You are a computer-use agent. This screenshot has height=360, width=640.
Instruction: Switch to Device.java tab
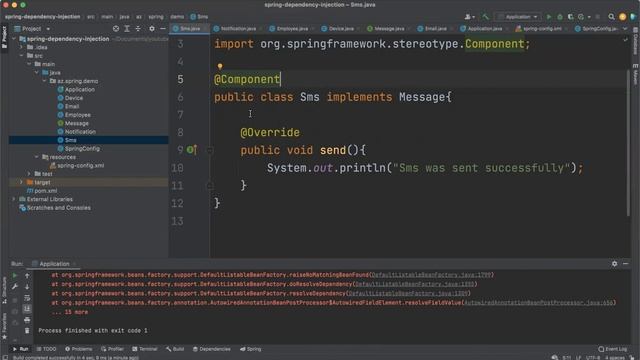pyautogui.click(x=339, y=29)
